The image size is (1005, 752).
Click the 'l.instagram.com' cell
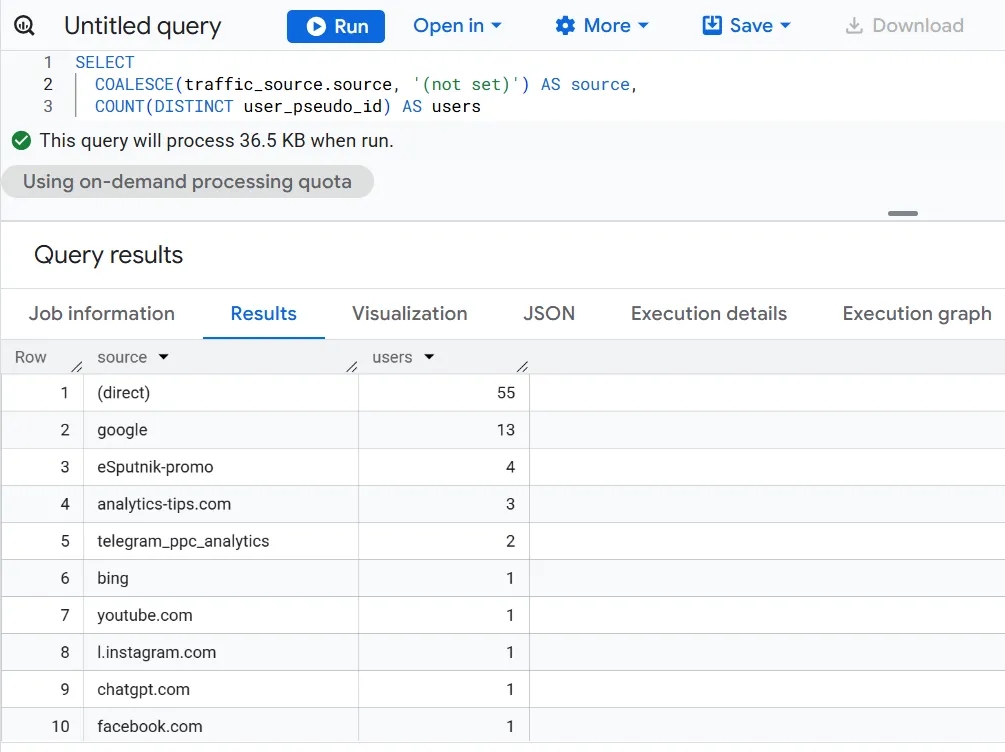click(220, 653)
